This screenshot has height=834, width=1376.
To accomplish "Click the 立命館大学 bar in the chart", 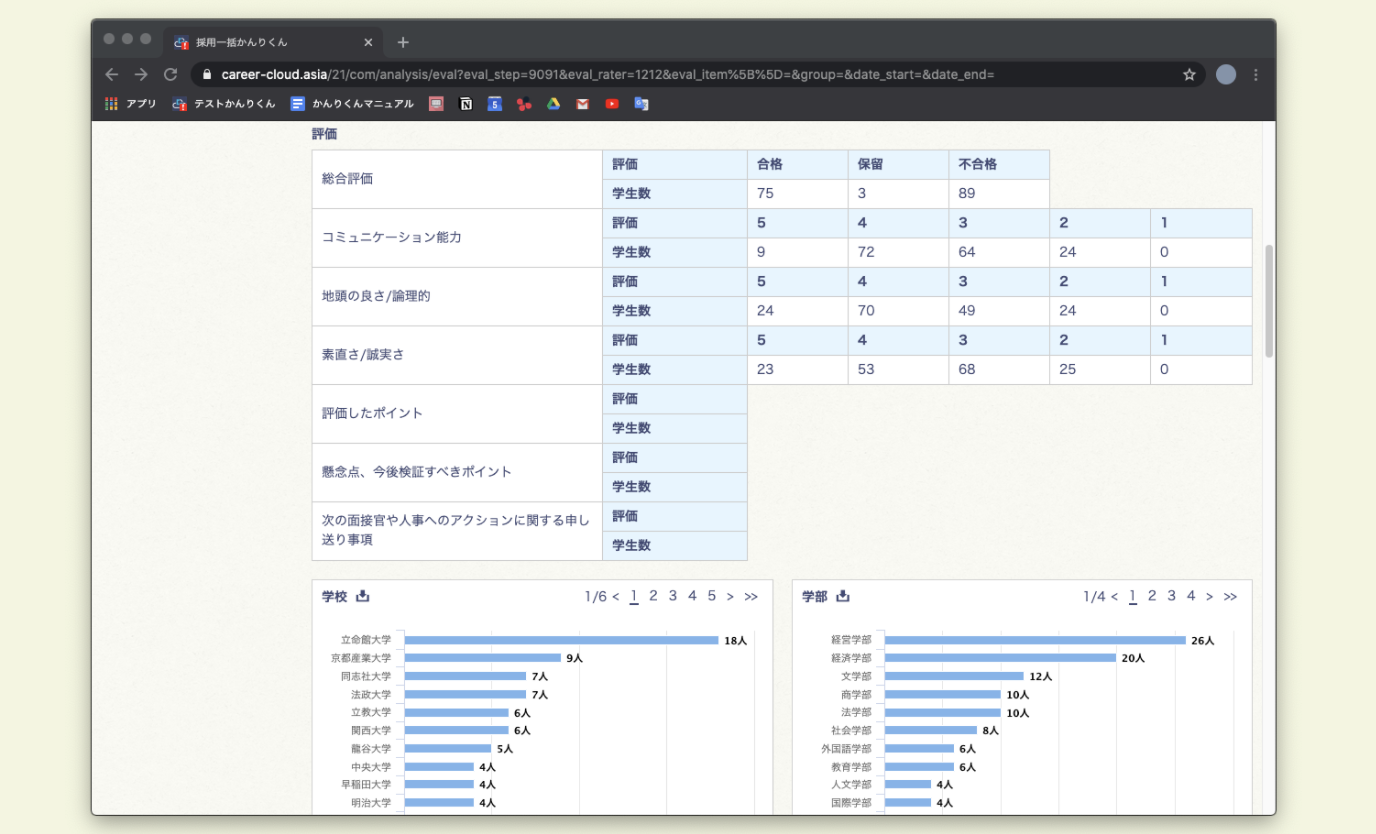I will pos(561,640).
